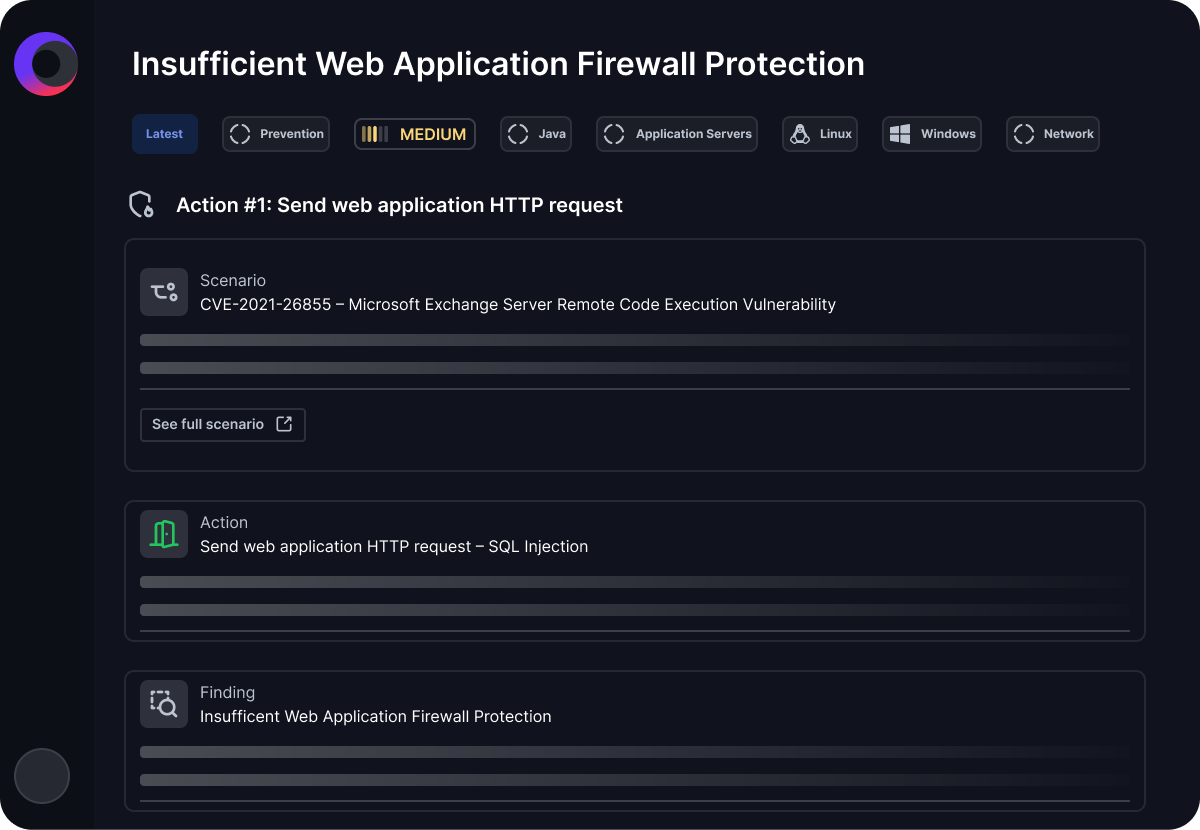1200x830 pixels.
Task: Click the page title Insufficient Web Application Firewall Protection
Action: [x=498, y=64]
